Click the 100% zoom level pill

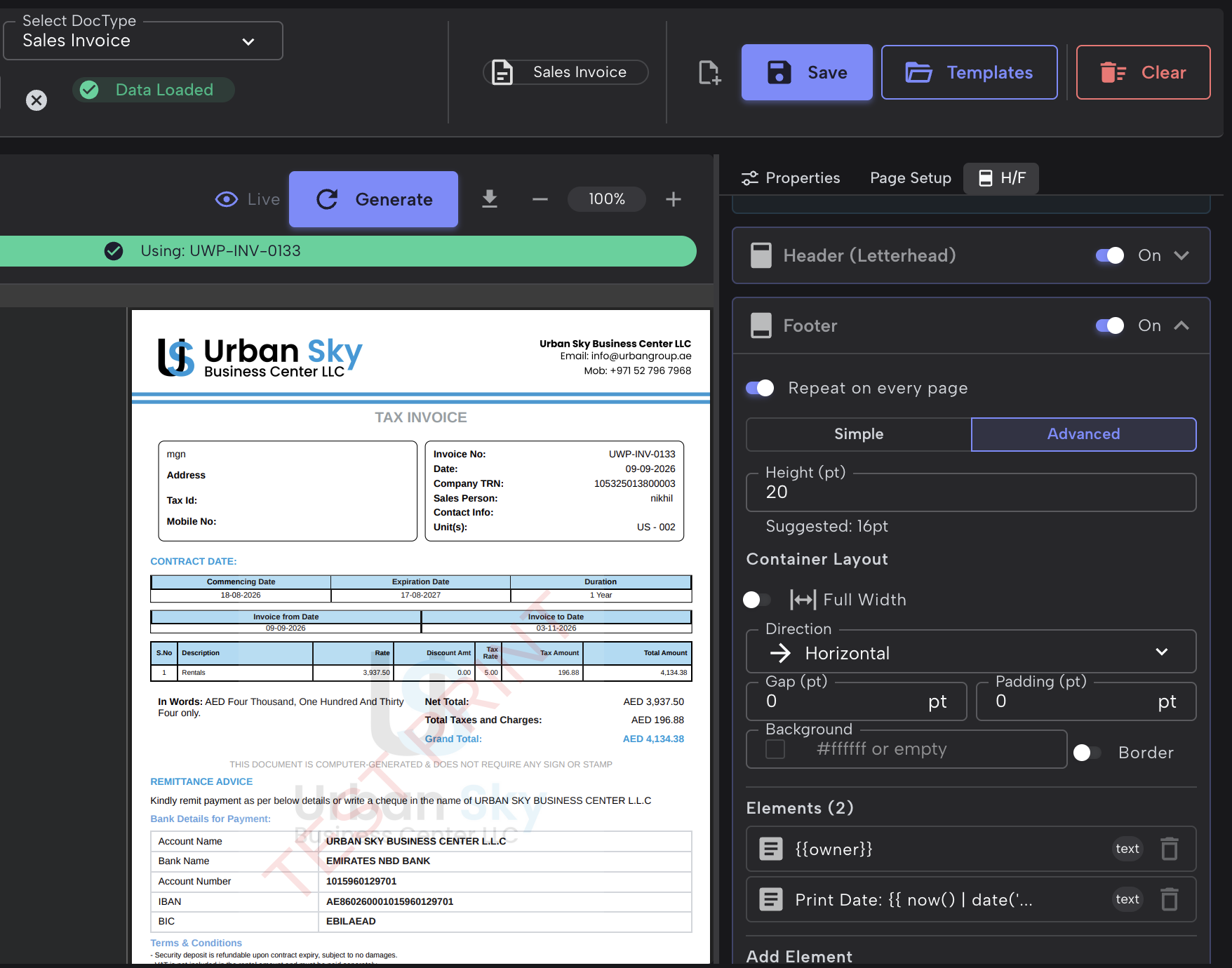[607, 199]
